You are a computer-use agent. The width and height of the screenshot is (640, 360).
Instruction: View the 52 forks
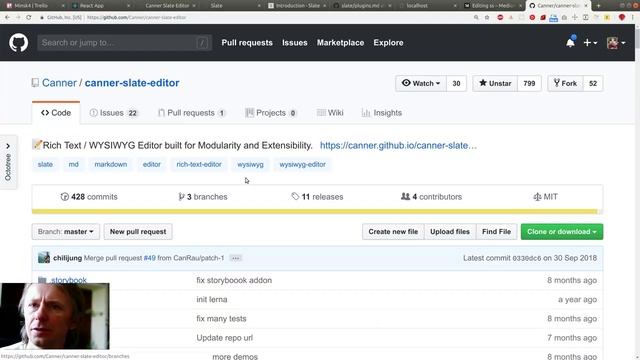[593, 83]
